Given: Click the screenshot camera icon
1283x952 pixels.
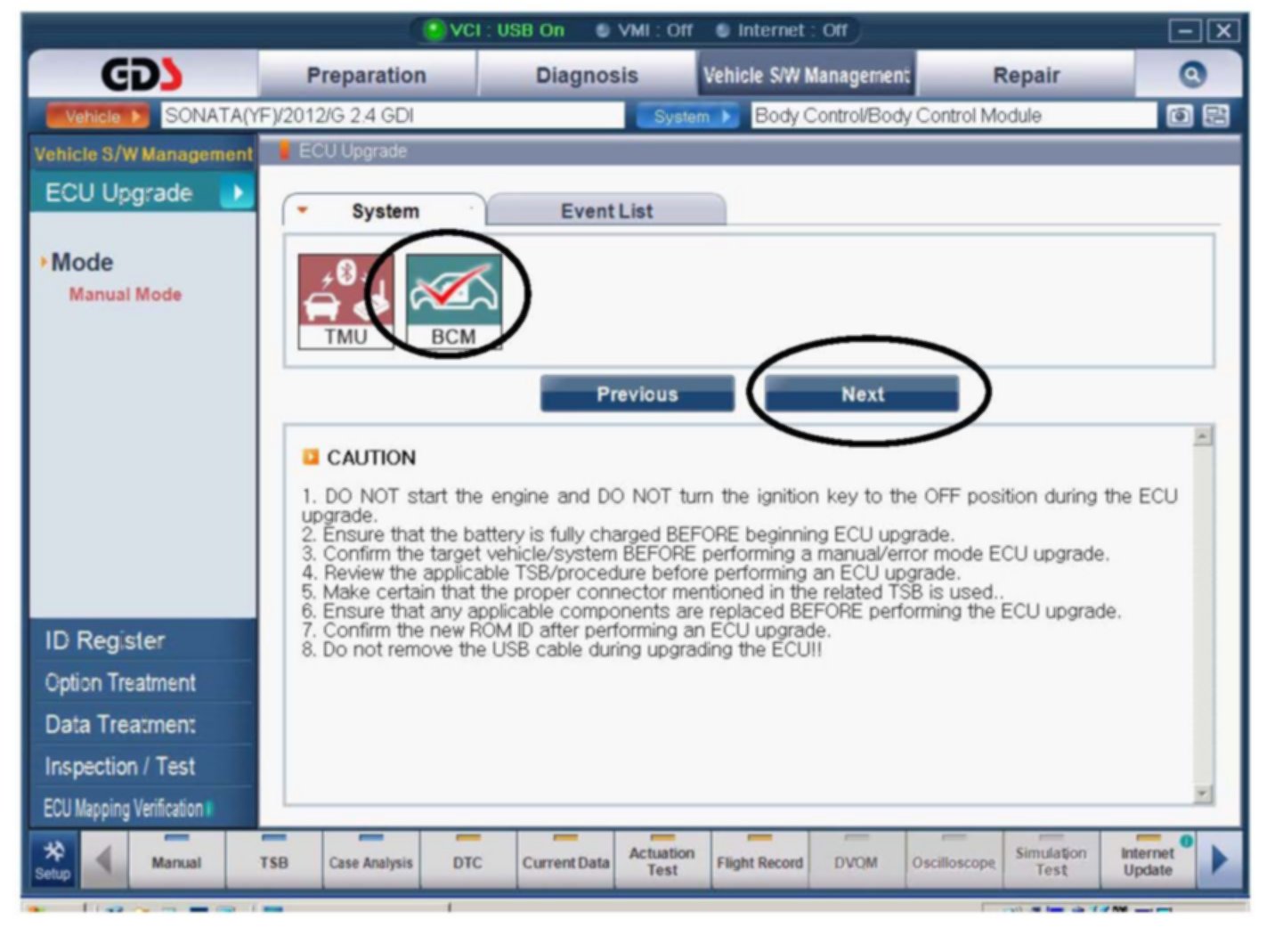Looking at the screenshot, I should coord(1180,116).
